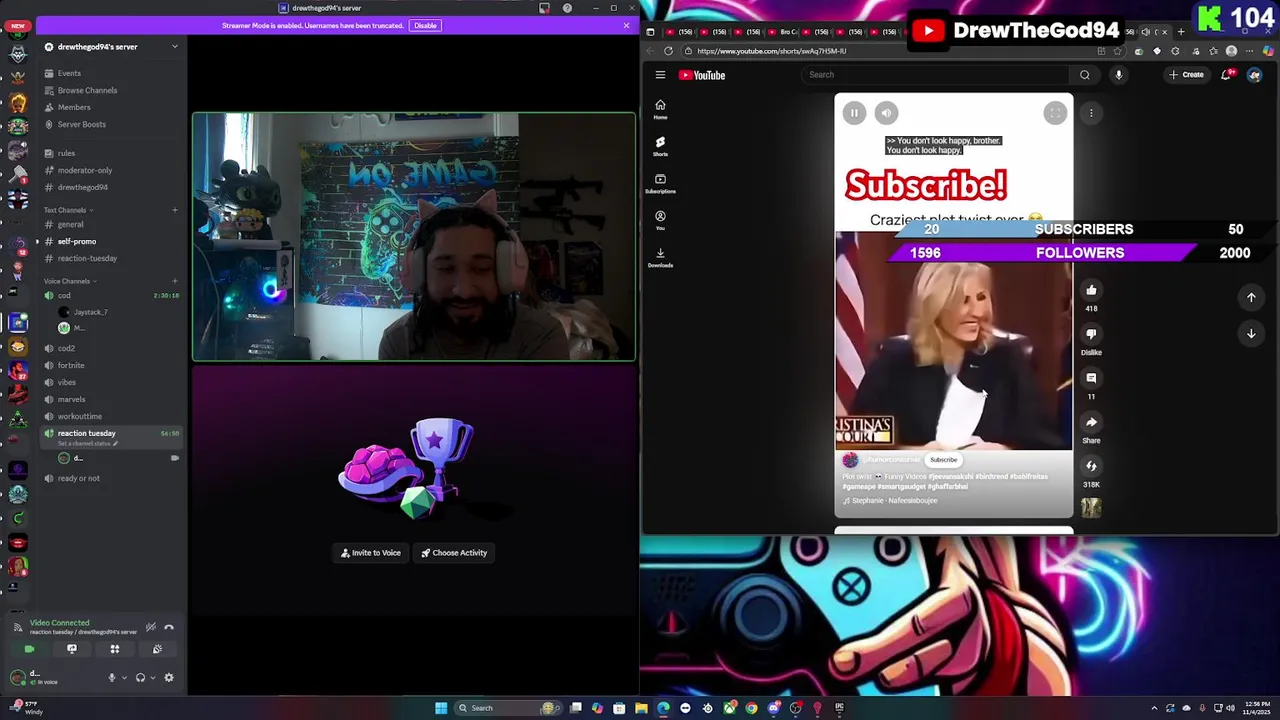1280x720 pixels.
Task: Disable Streamer Mode in Discord banner
Action: pos(425,25)
